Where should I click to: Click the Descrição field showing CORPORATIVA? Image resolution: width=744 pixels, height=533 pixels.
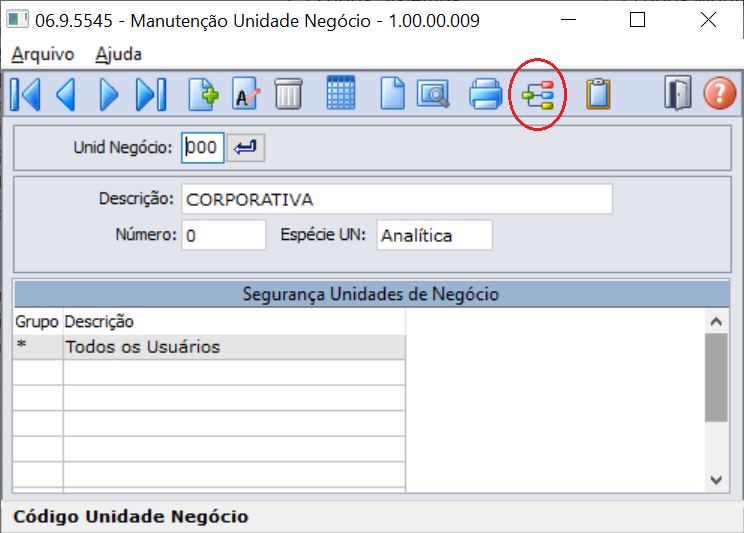click(x=397, y=199)
